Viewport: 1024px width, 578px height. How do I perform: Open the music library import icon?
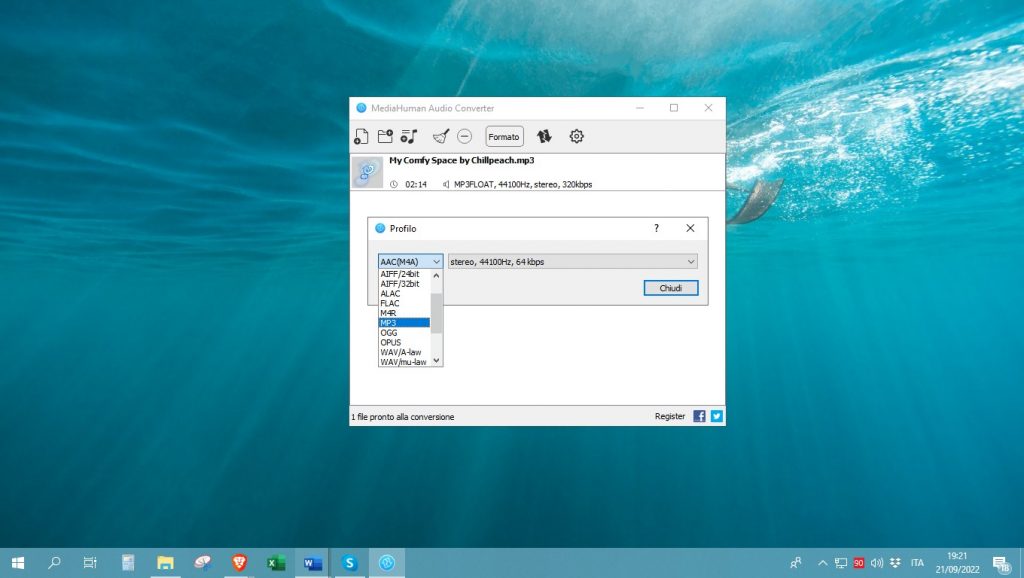pos(408,137)
